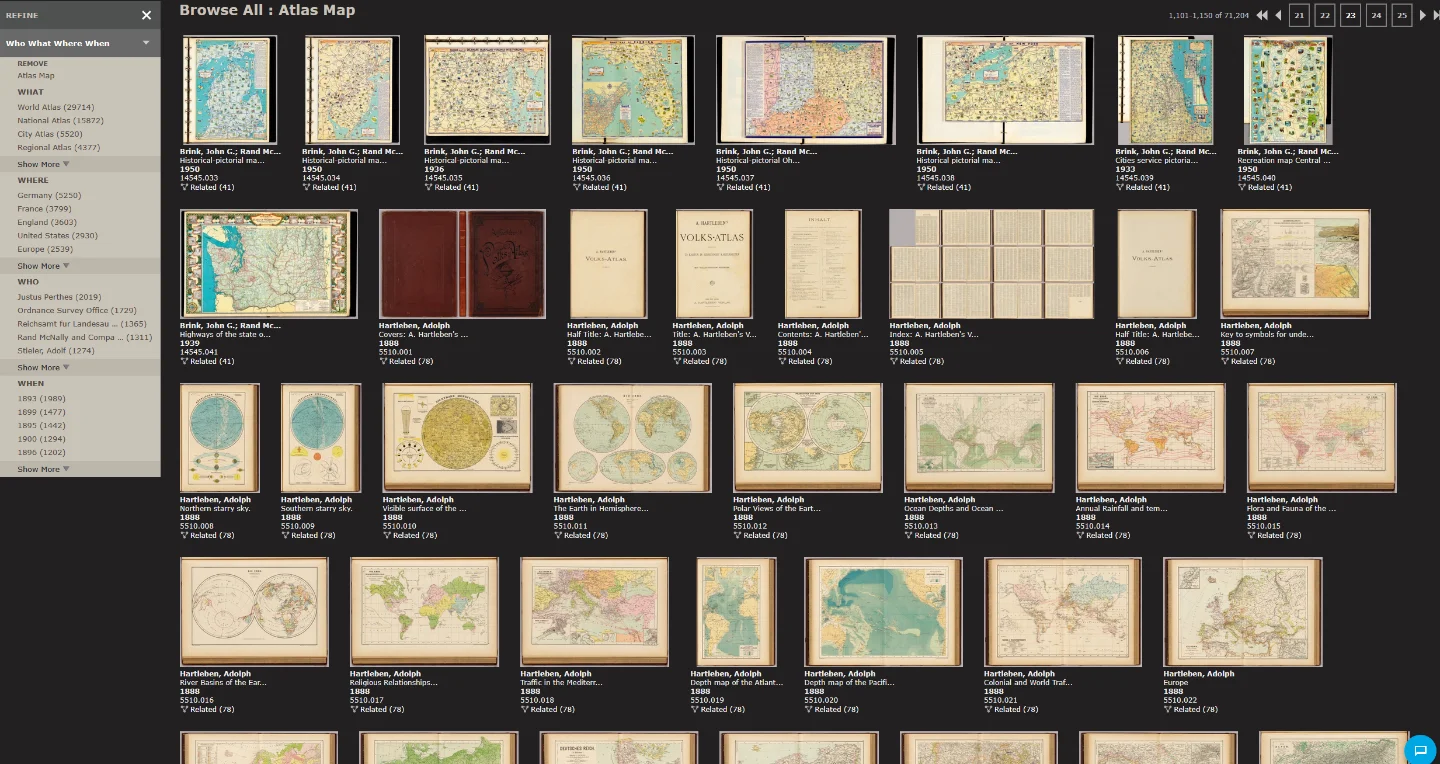Open Northern starry sky thumbnail
1440x764 pixels.
[x=220, y=438]
